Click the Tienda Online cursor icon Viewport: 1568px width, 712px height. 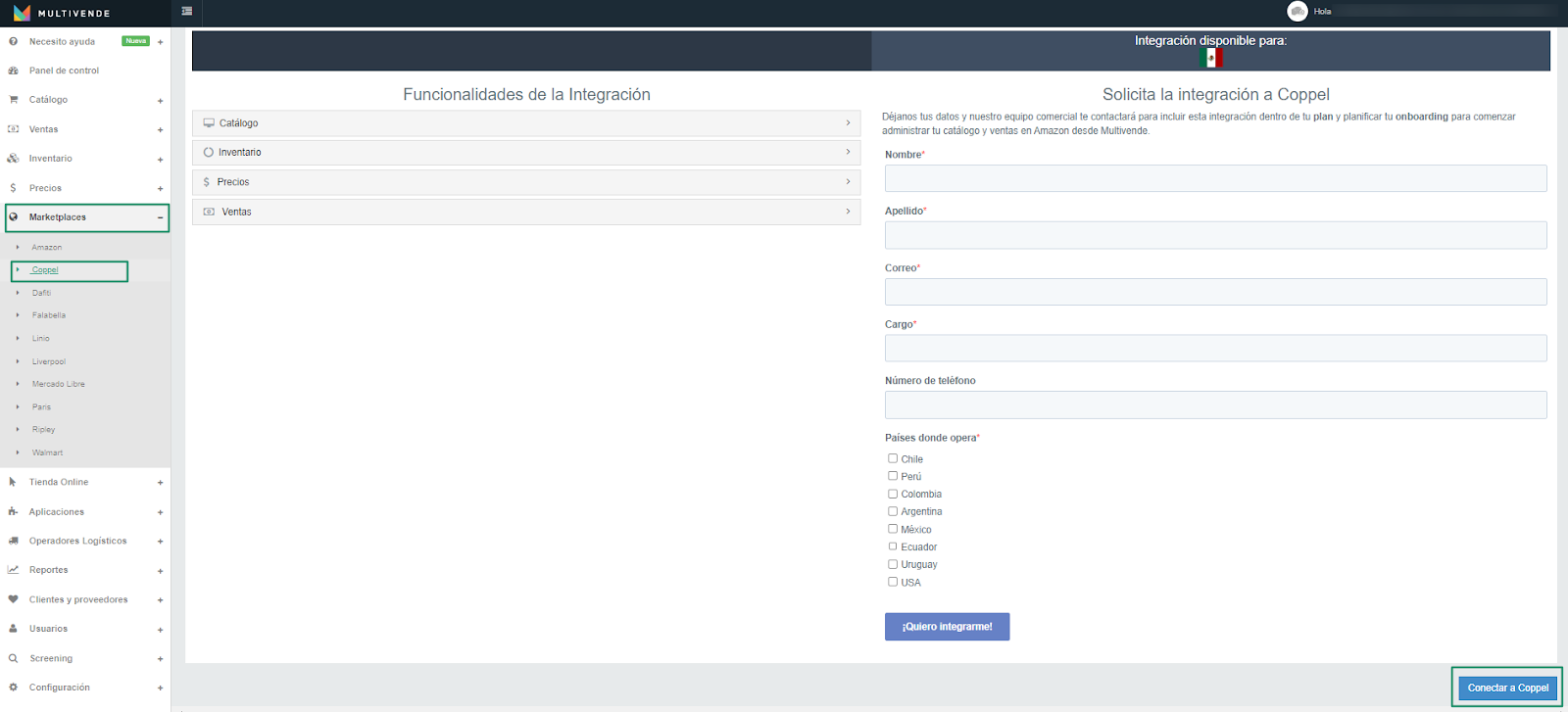[x=13, y=482]
